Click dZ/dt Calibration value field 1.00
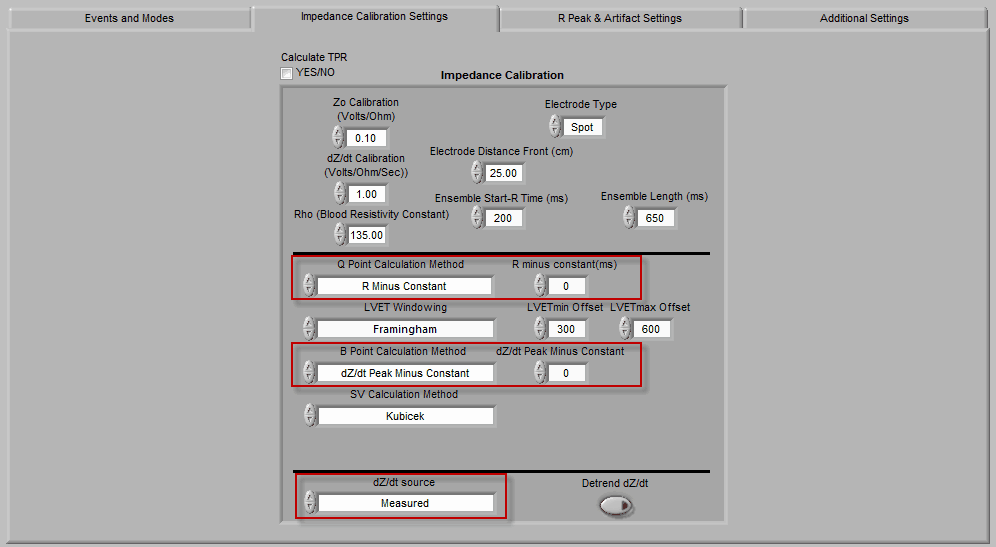The image size is (996, 547). coord(367,194)
